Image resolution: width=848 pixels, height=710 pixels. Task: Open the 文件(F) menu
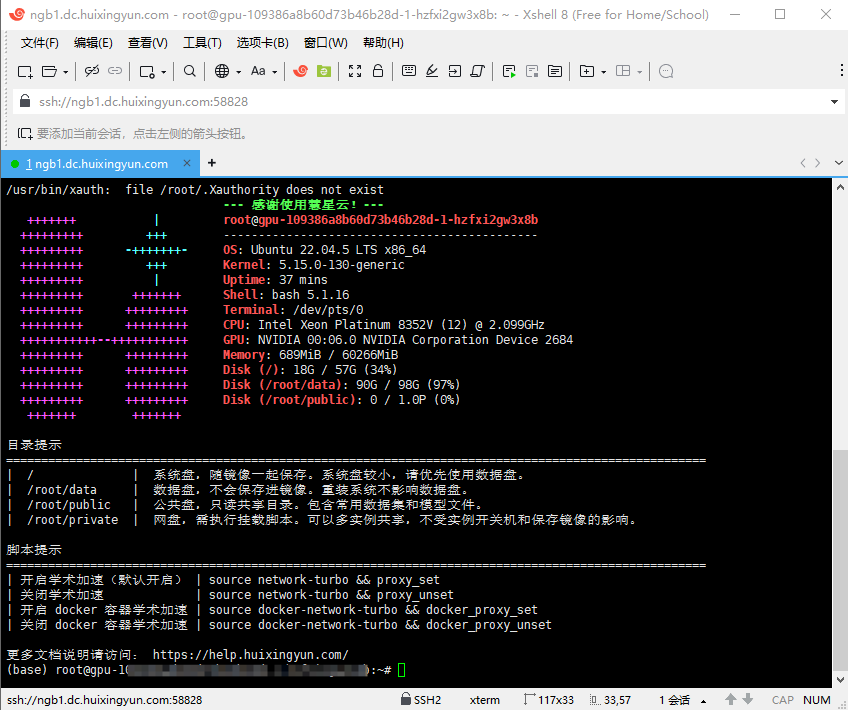pyautogui.click(x=40, y=43)
